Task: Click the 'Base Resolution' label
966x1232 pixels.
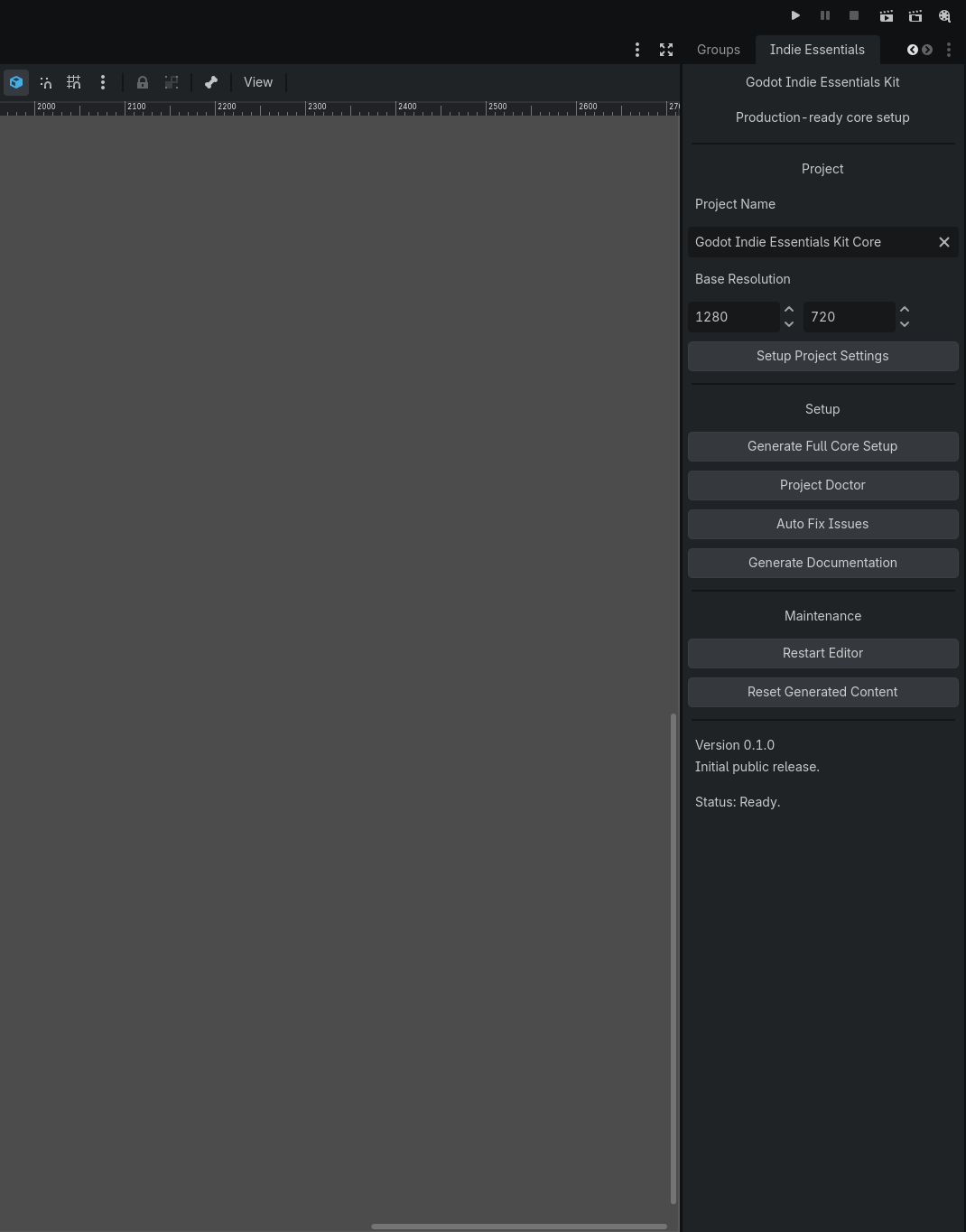Action: 743,279
